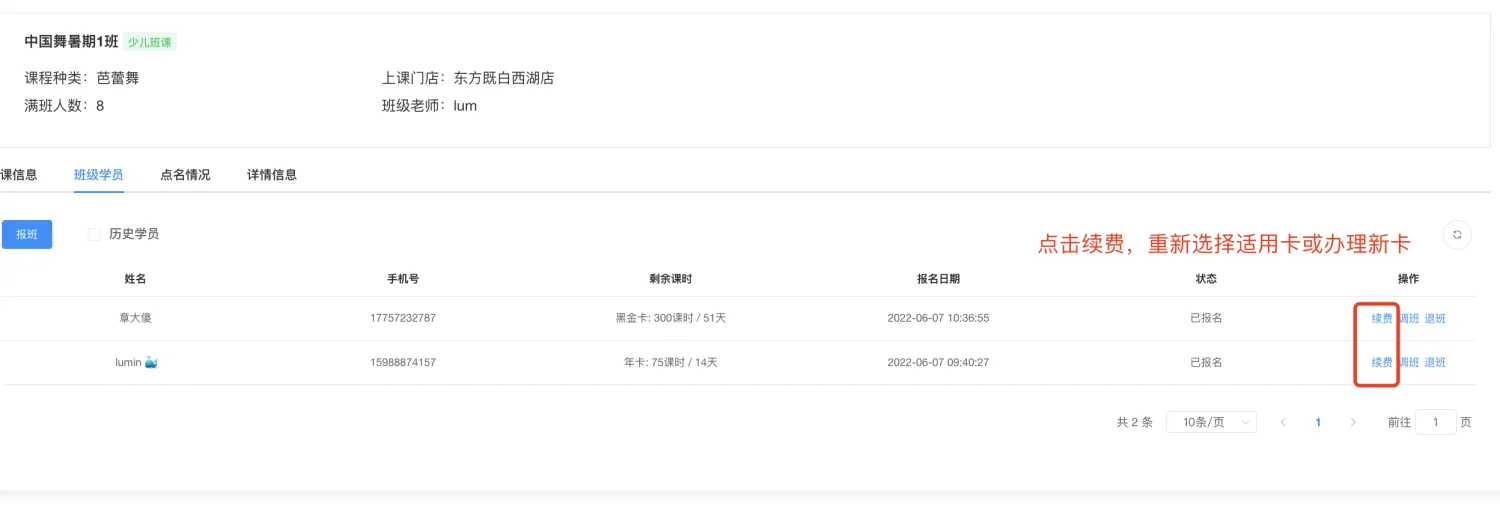Open the 10条/页 page size dropdown
The height and width of the screenshot is (517, 1500).
[x=1211, y=422]
